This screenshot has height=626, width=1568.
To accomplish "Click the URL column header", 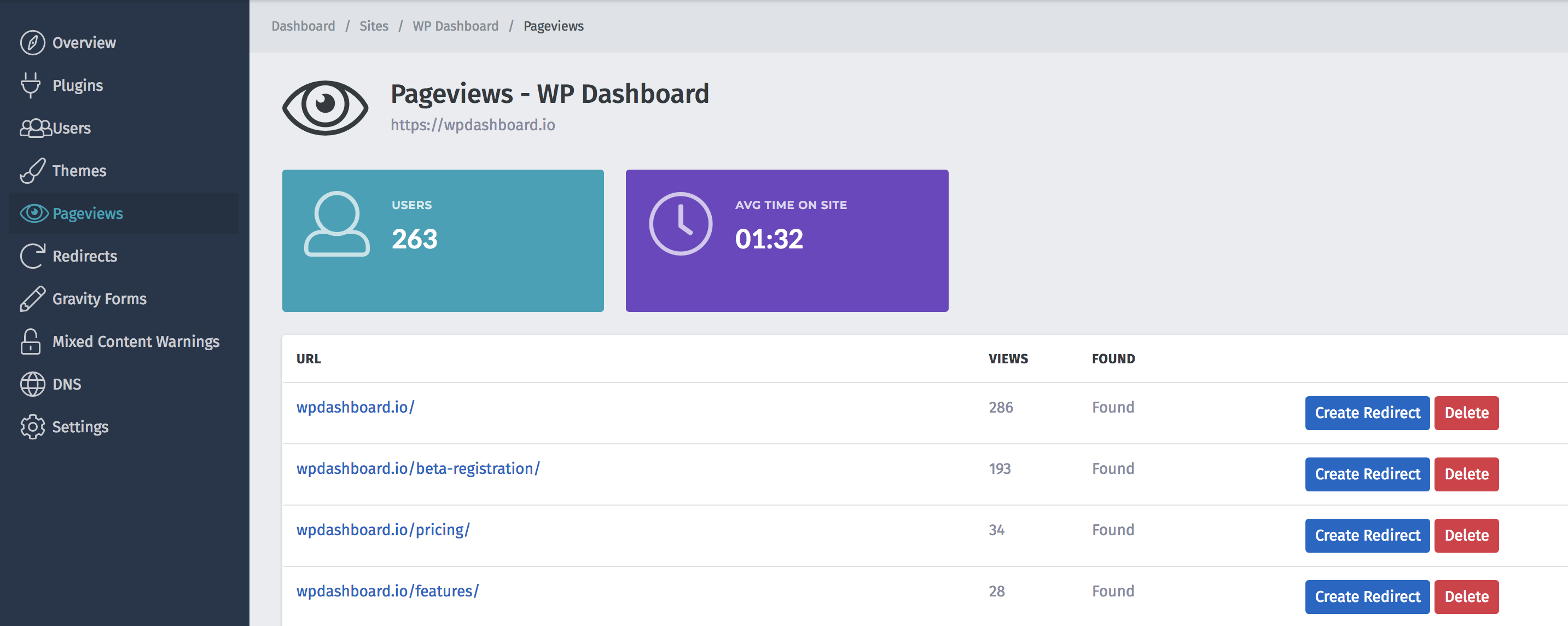I will tap(309, 358).
